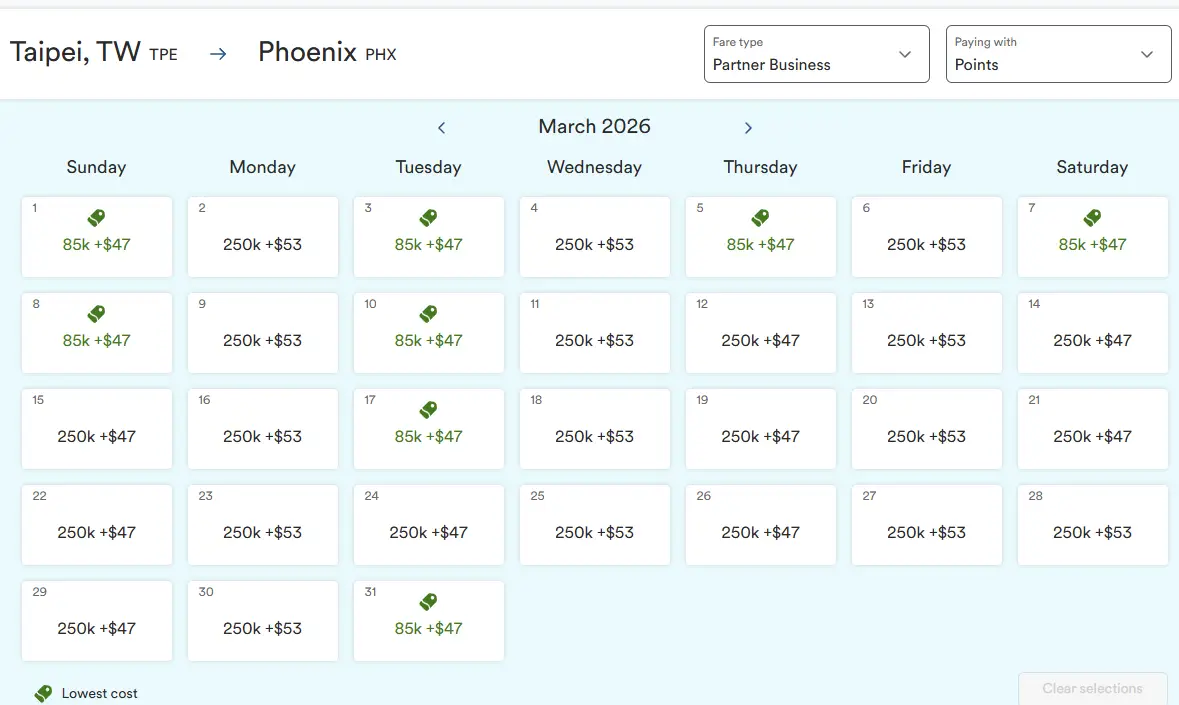
Task: Click the green tag icon on March 10
Action: point(428,313)
